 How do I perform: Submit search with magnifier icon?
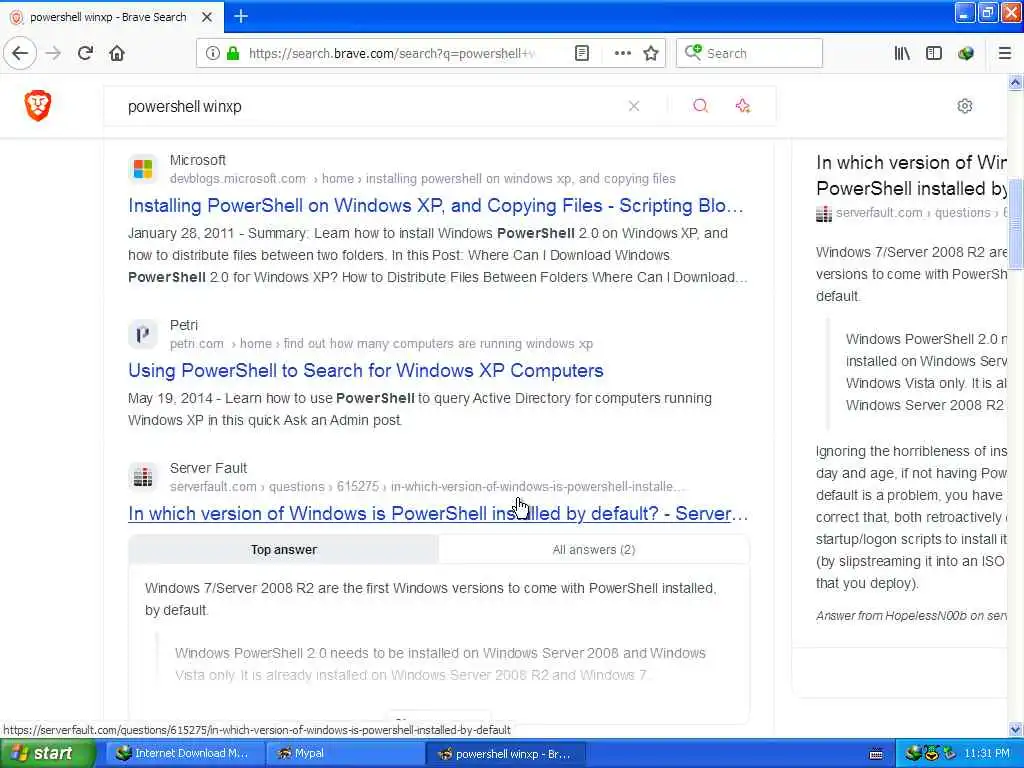click(x=700, y=106)
